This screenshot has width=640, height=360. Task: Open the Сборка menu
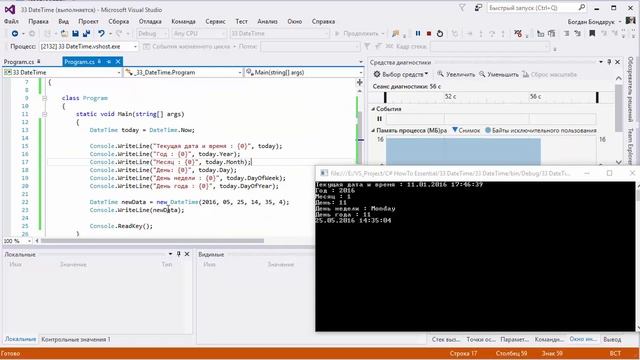pos(119,21)
